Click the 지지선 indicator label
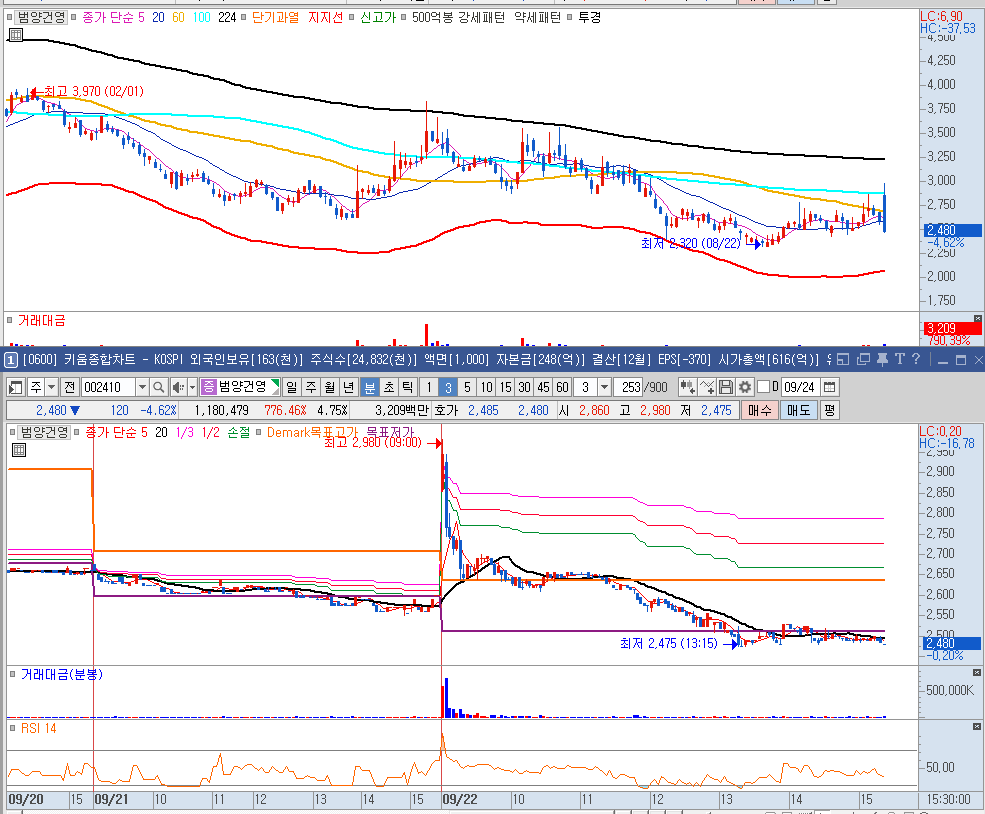The width and height of the screenshot is (985, 814). pyautogui.click(x=325, y=17)
